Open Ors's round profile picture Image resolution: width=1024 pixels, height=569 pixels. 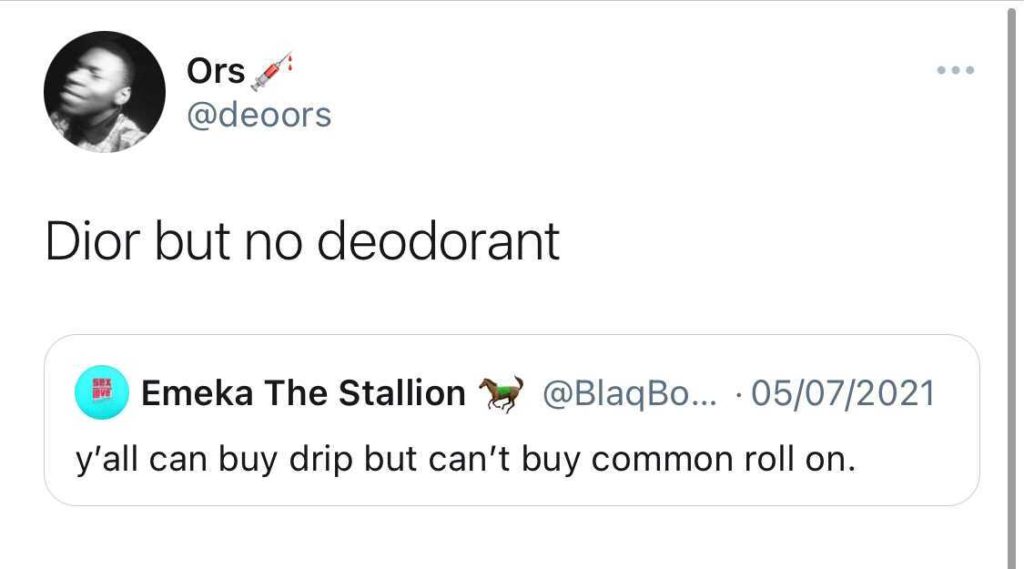tap(104, 91)
